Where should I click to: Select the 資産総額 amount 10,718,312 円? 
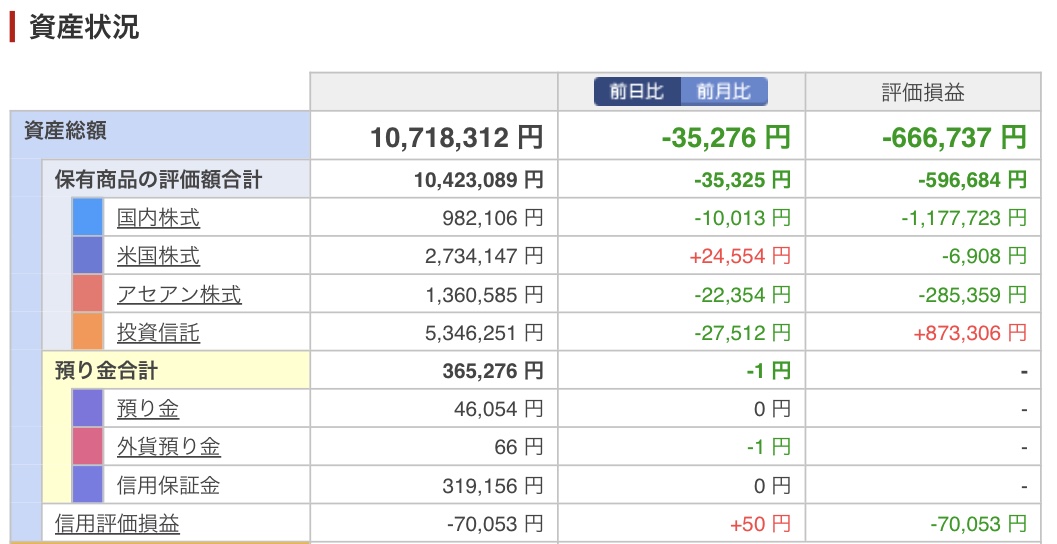456,138
